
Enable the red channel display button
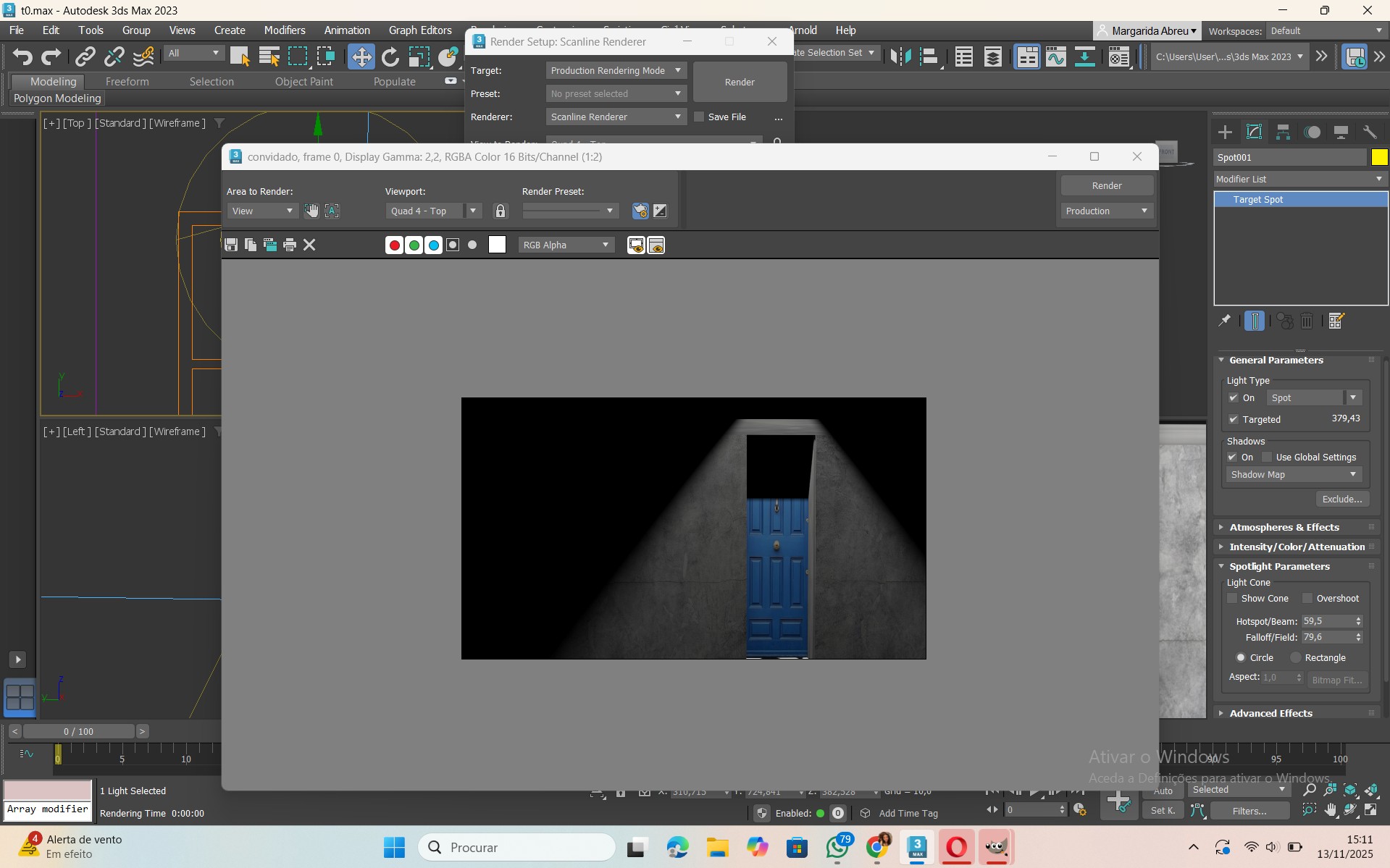394,245
